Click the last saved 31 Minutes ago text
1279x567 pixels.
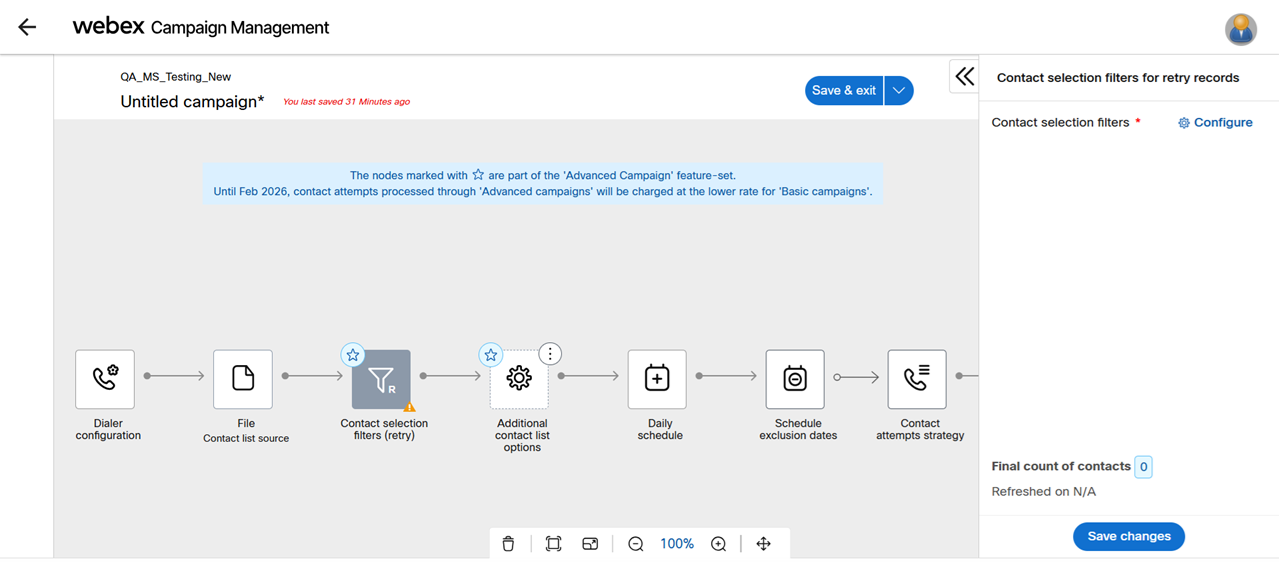(346, 102)
